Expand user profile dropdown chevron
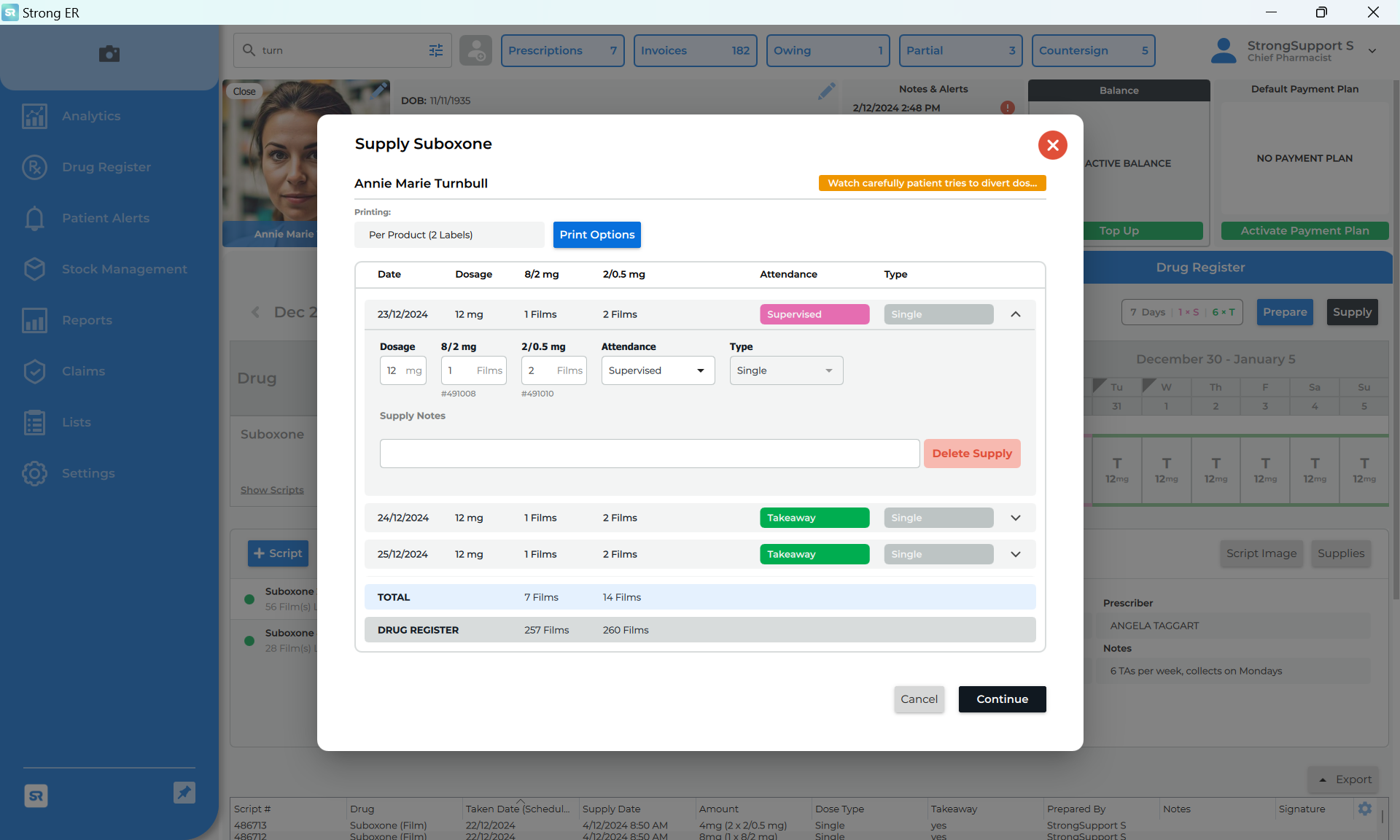Image resolution: width=1400 pixels, height=840 pixels. [x=1372, y=51]
